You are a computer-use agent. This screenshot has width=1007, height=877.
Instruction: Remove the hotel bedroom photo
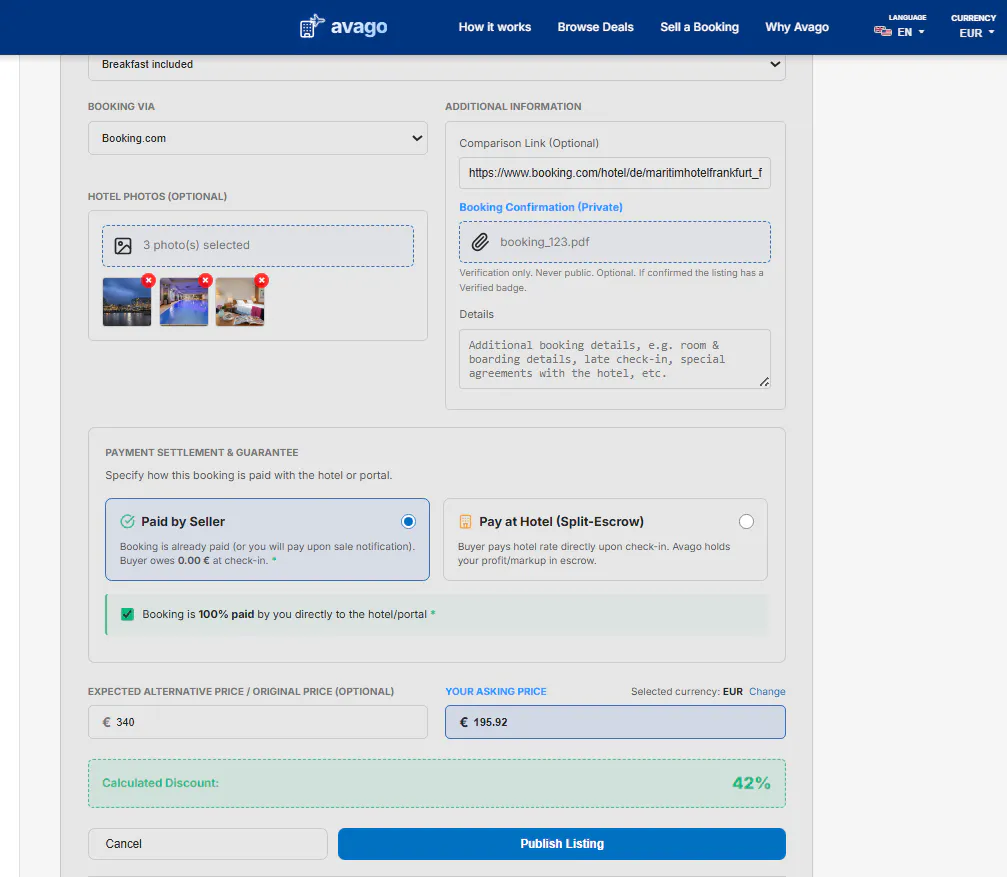[x=261, y=280]
